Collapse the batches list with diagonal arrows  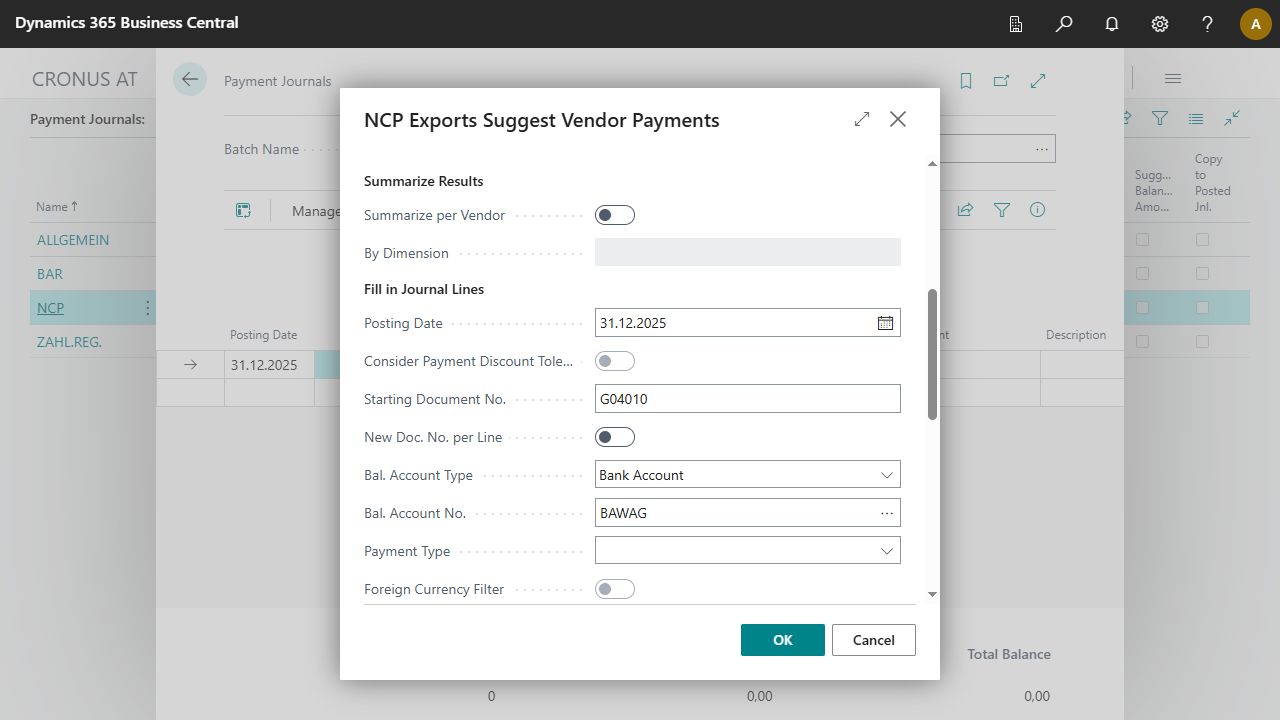[x=1232, y=118]
